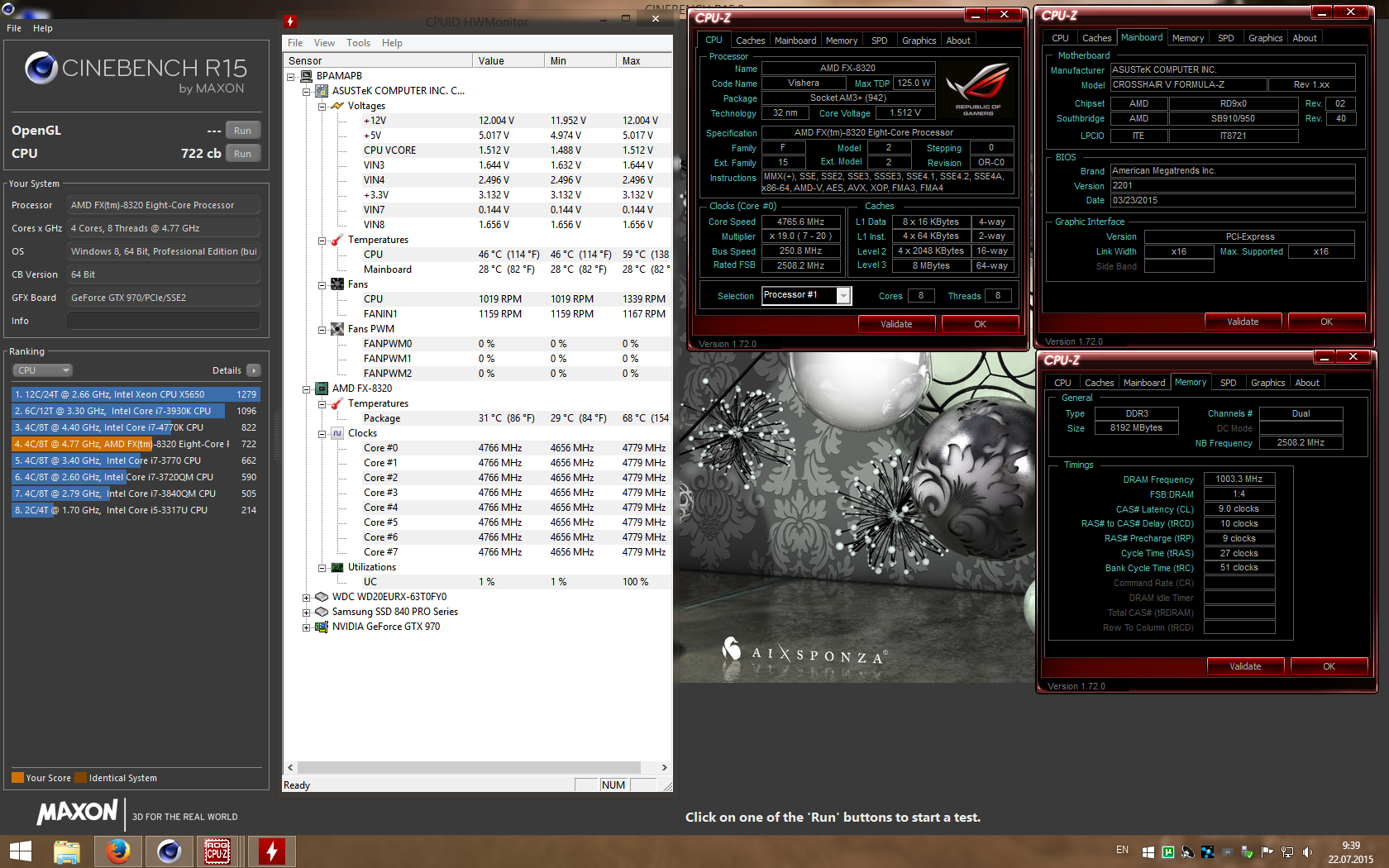
Task: Open the CPU ranking type dropdown in Cinebench
Action: (x=43, y=370)
